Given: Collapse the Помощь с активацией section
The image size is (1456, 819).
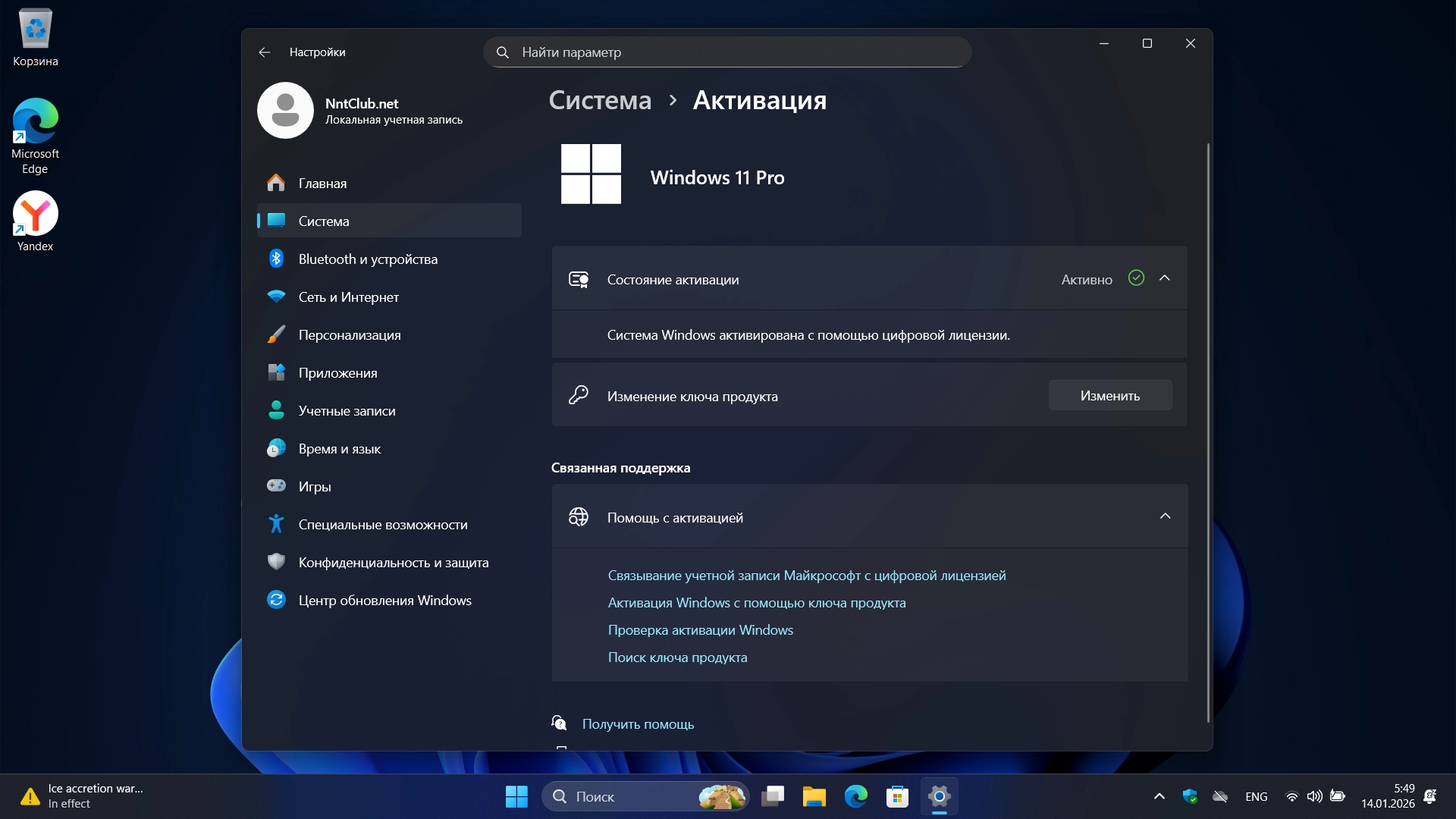Looking at the screenshot, I should point(1165,517).
